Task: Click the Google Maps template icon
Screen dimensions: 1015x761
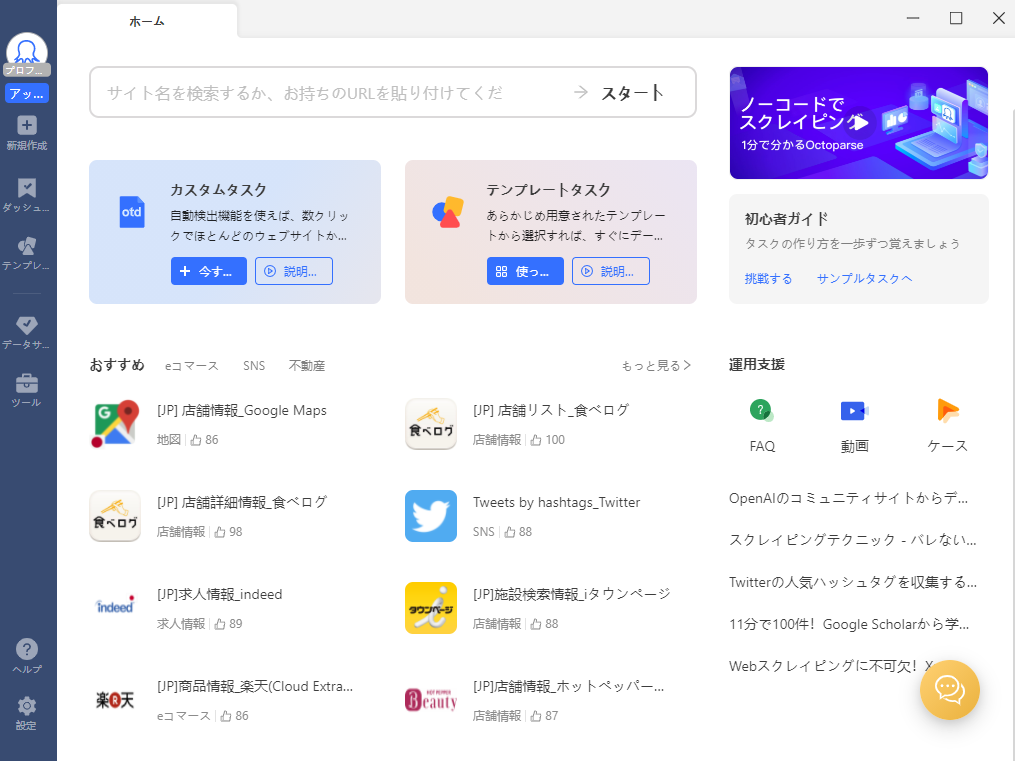Action: [115, 424]
